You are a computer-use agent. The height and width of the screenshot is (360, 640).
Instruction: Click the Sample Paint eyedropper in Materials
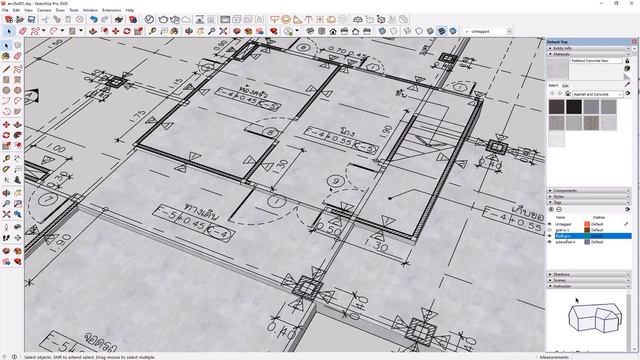click(627, 84)
